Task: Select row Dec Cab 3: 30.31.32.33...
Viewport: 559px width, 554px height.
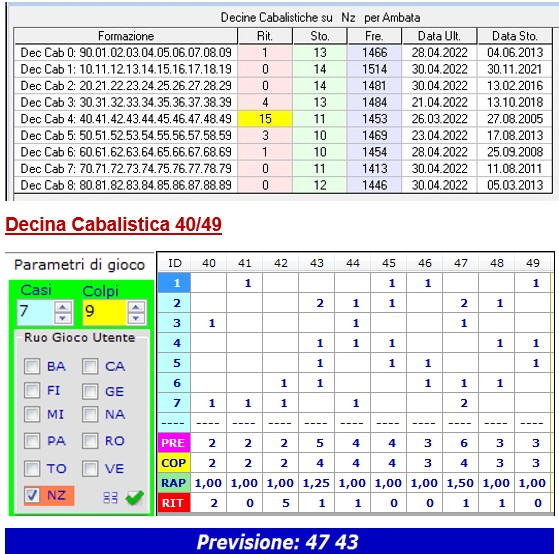Action: coord(283,102)
